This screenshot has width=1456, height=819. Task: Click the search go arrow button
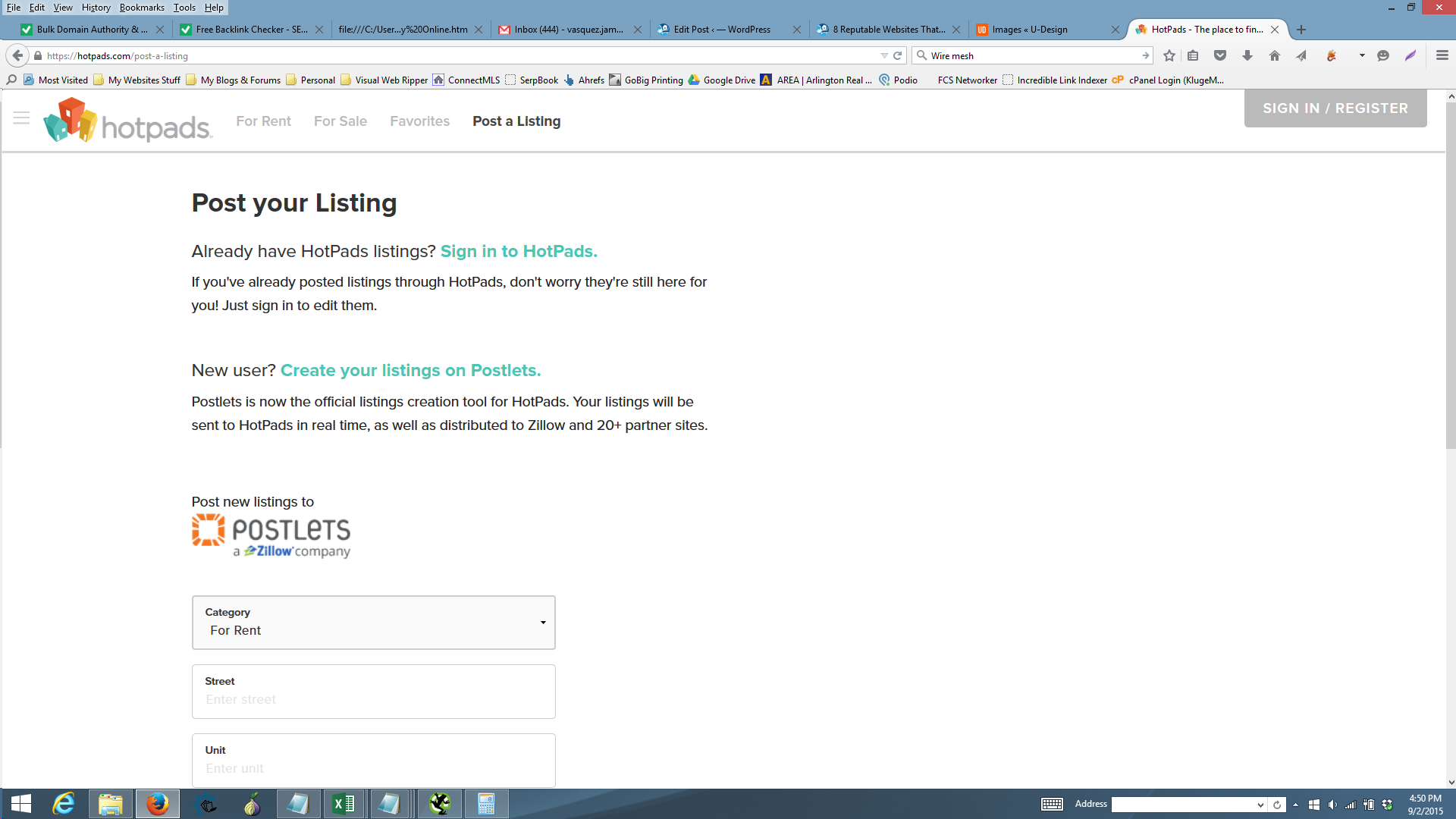(1145, 55)
